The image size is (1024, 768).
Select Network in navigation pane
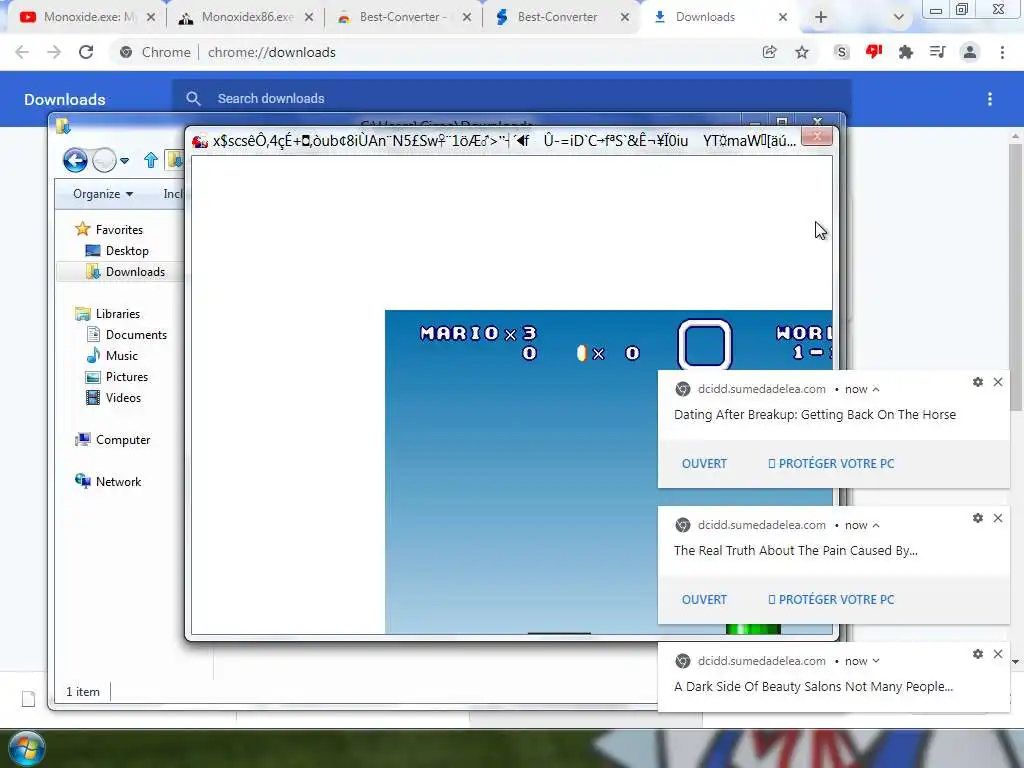click(x=118, y=481)
